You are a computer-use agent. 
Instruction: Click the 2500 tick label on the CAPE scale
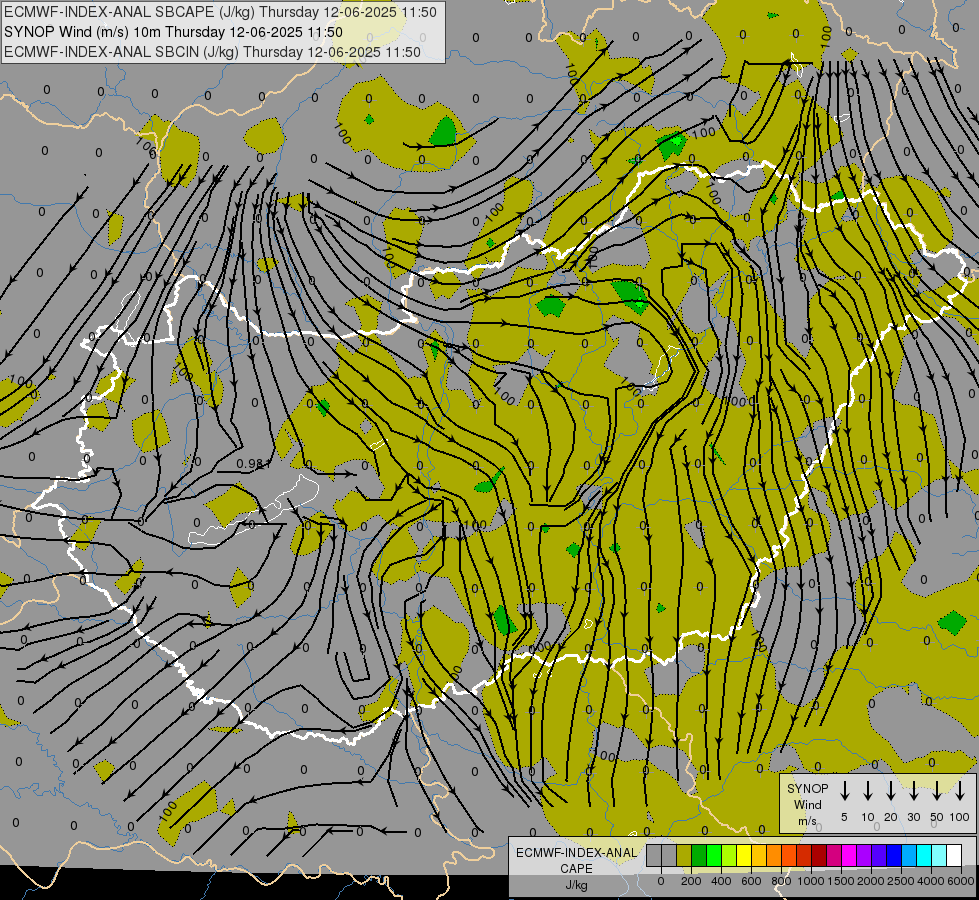click(900, 881)
